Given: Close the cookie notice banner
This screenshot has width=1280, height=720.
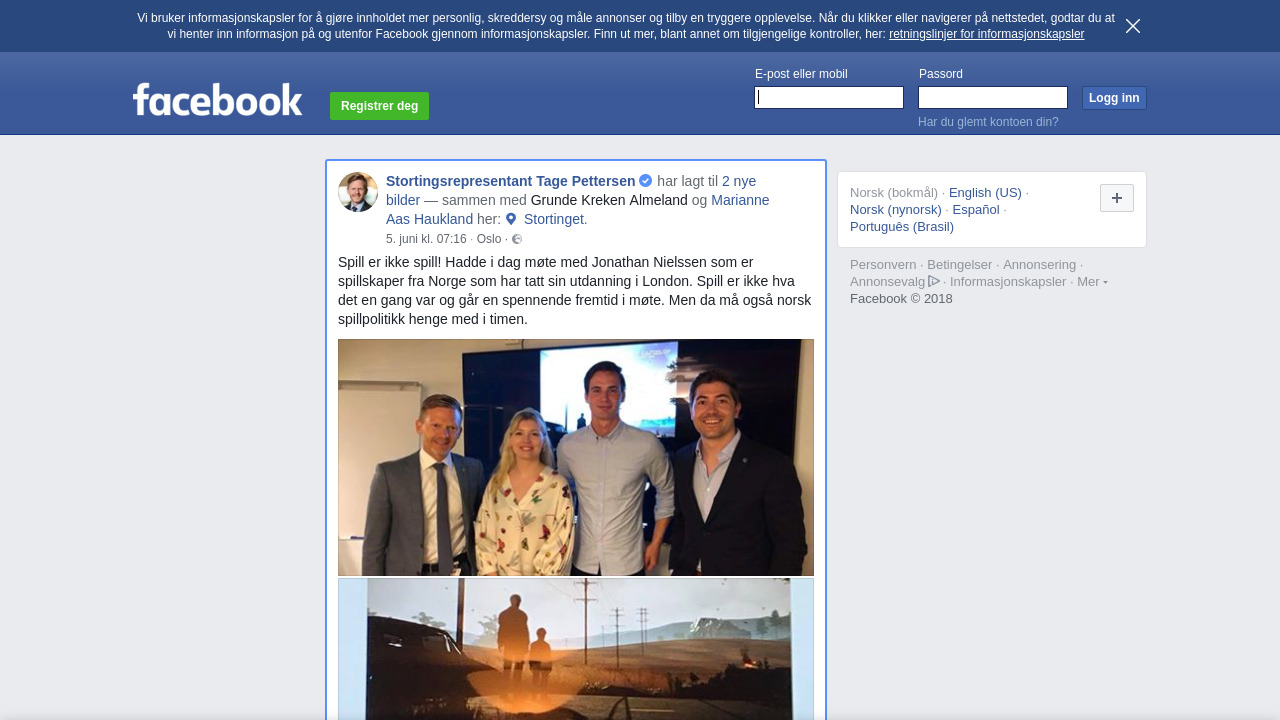Looking at the screenshot, I should 1133,26.
